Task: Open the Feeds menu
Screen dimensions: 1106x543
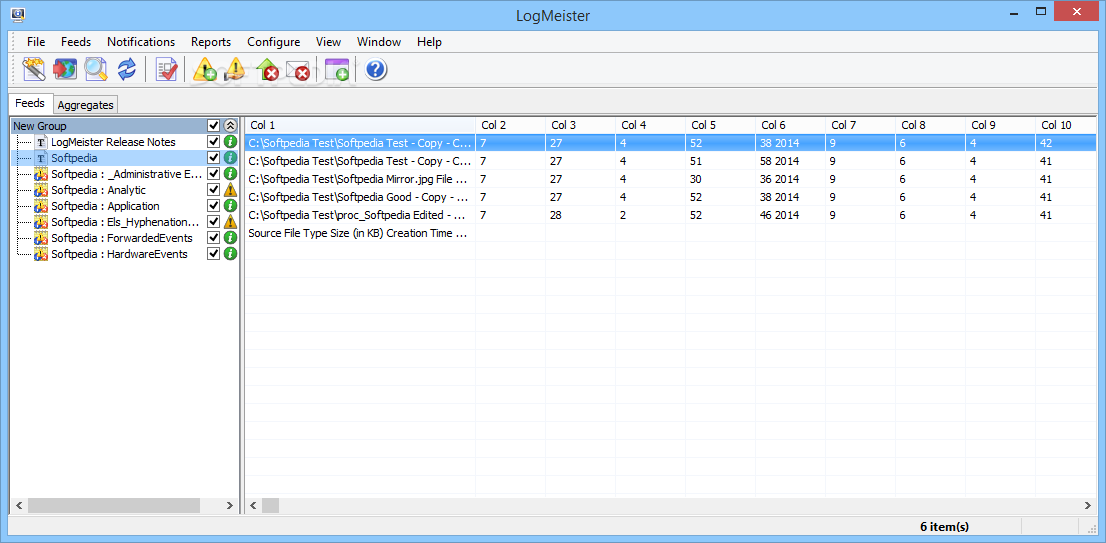Action: pyautogui.click(x=75, y=42)
